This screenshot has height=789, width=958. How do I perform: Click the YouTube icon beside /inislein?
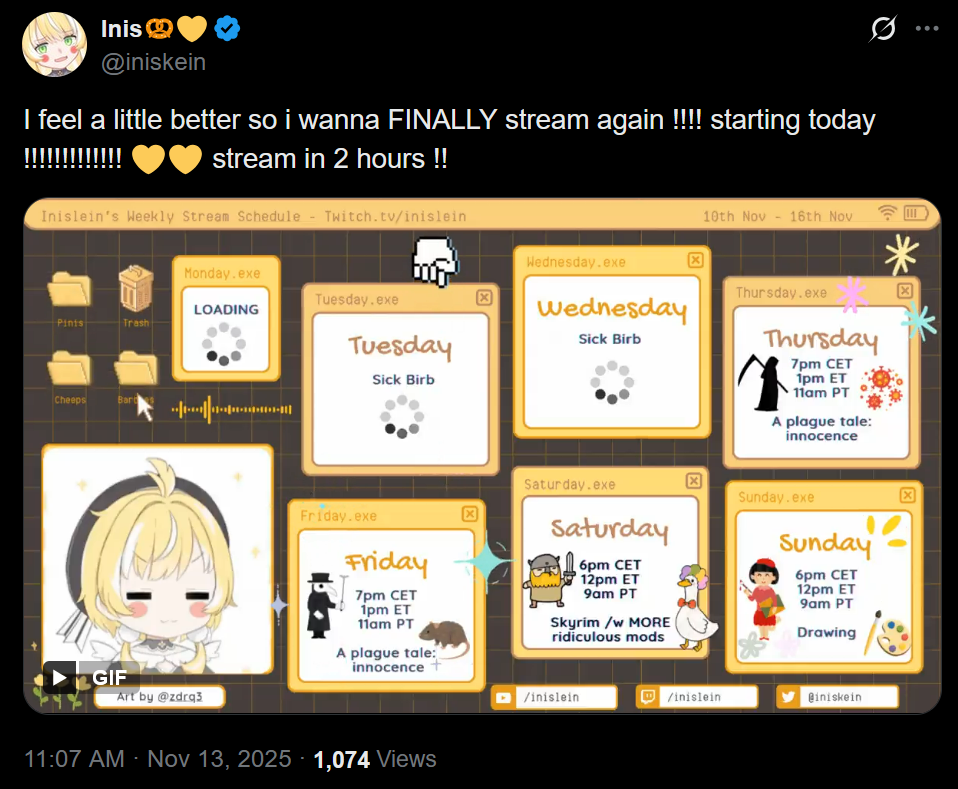(503, 697)
